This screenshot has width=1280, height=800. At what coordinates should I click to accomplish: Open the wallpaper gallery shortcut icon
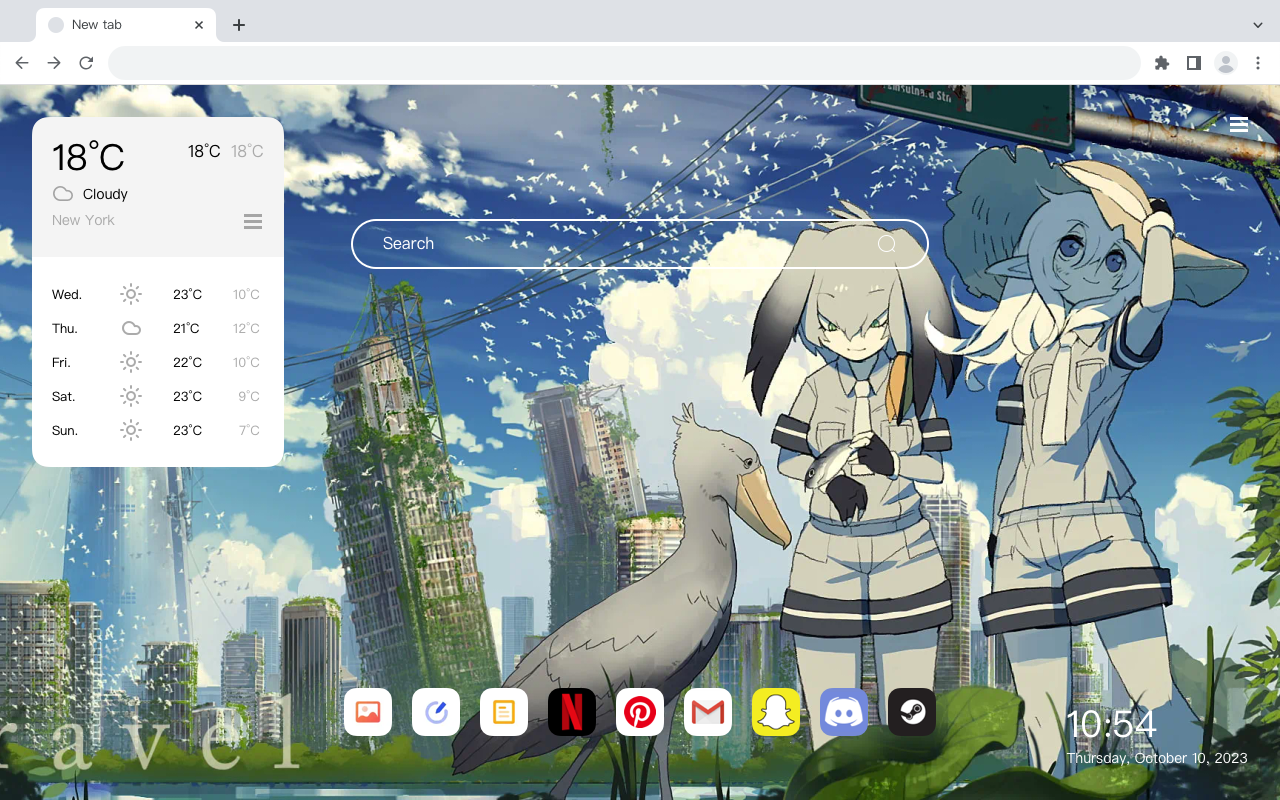tap(368, 712)
